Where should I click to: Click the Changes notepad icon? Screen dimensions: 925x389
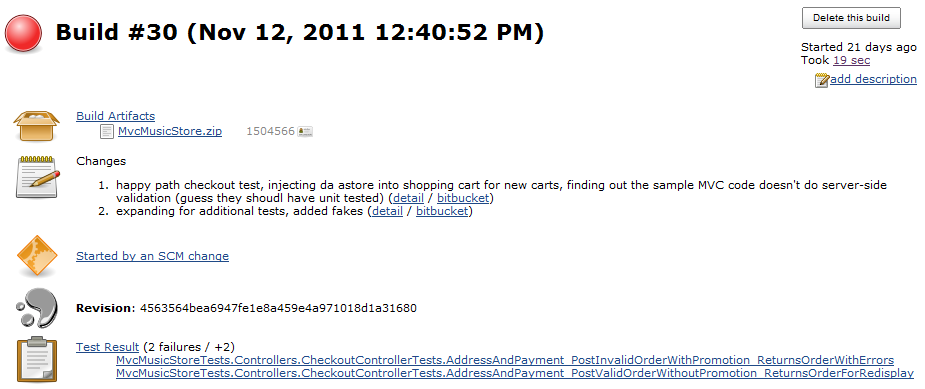[x=37, y=176]
